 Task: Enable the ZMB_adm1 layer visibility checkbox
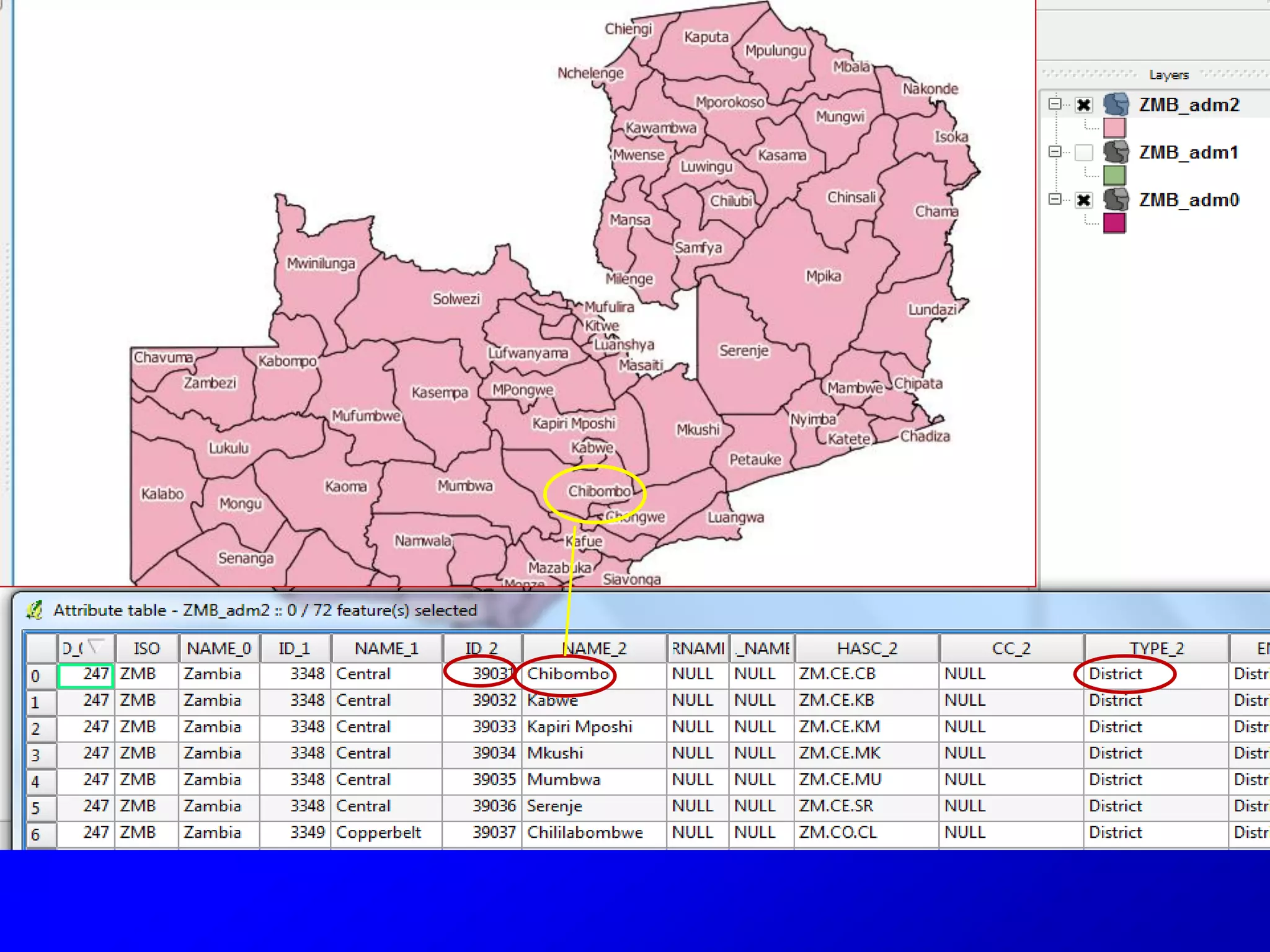pos(1083,152)
